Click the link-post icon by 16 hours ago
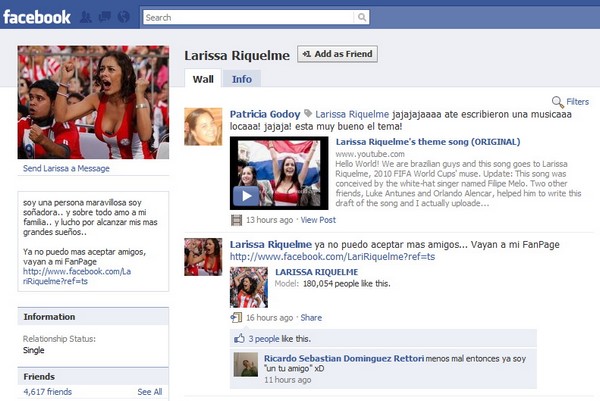The height and width of the screenshot is (401, 600). coord(236,318)
